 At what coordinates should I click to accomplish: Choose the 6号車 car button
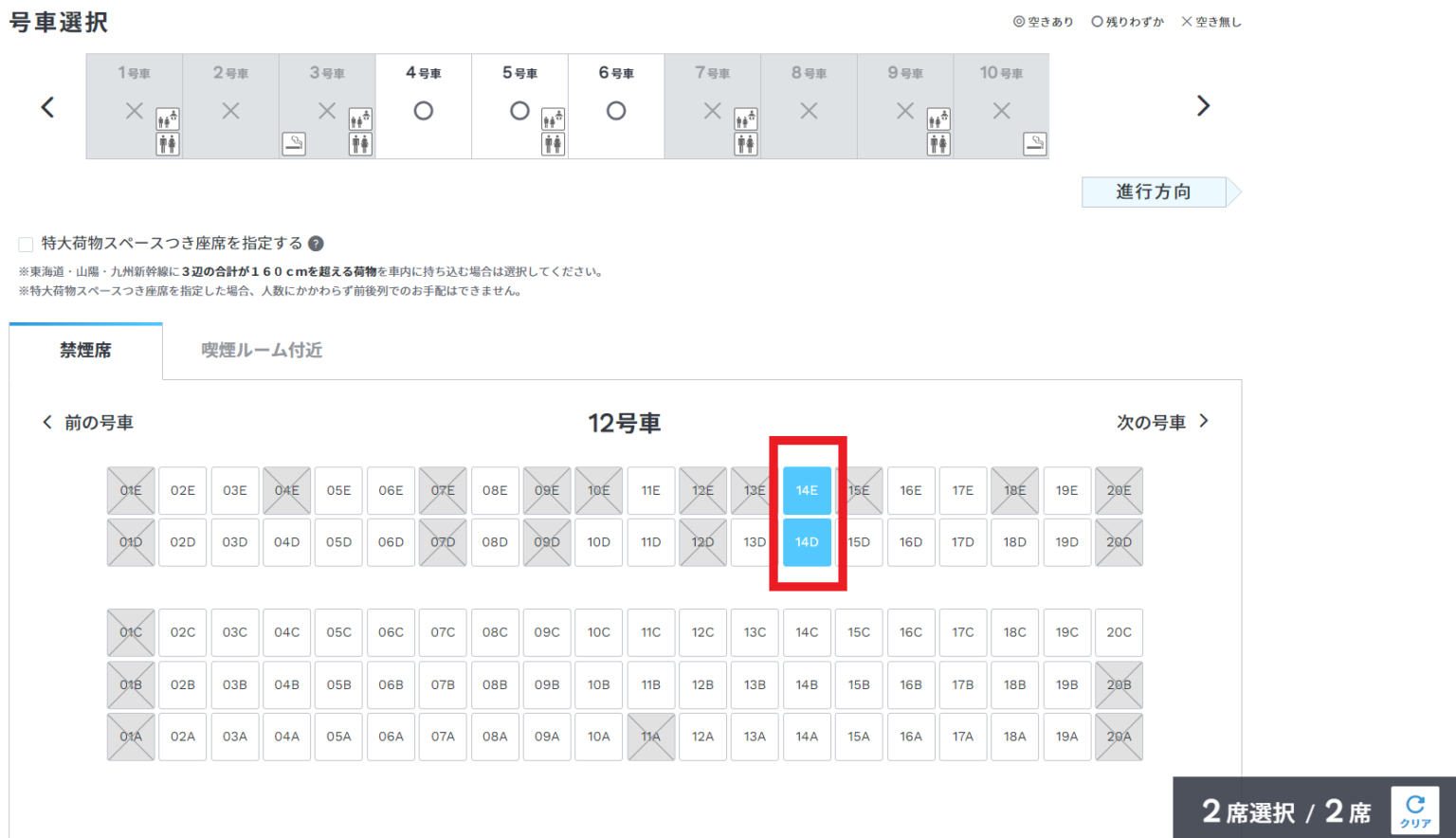(x=616, y=105)
